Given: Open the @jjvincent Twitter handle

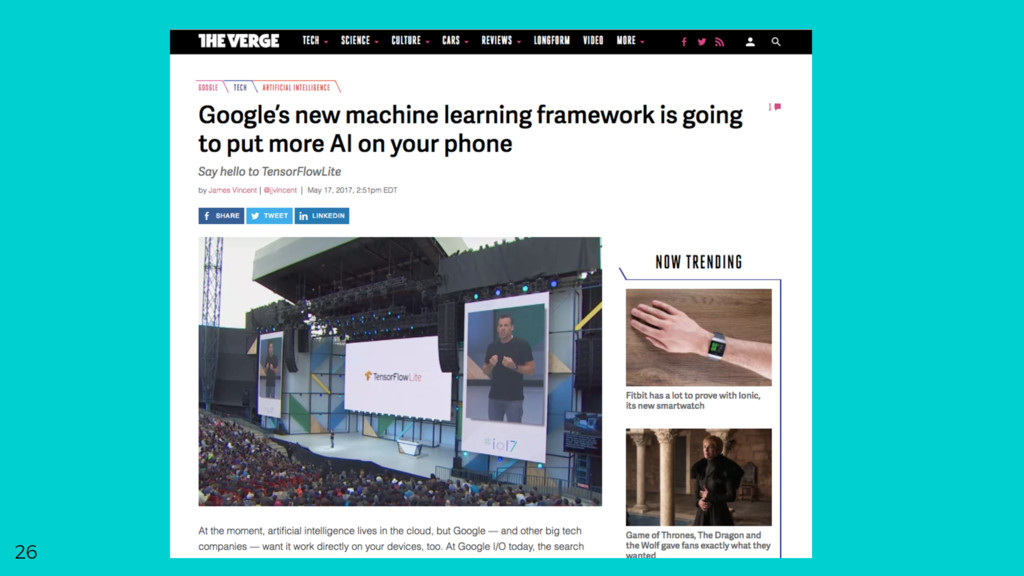Looking at the screenshot, I should tap(280, 191).
